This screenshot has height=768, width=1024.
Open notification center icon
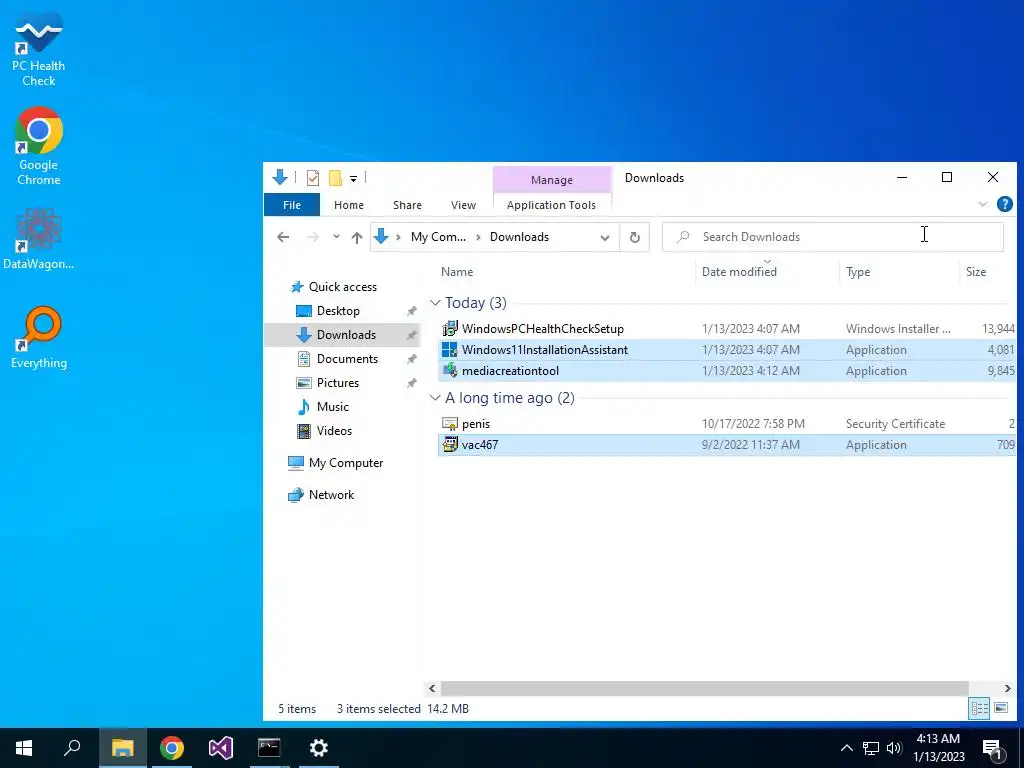tap(991, 748)
